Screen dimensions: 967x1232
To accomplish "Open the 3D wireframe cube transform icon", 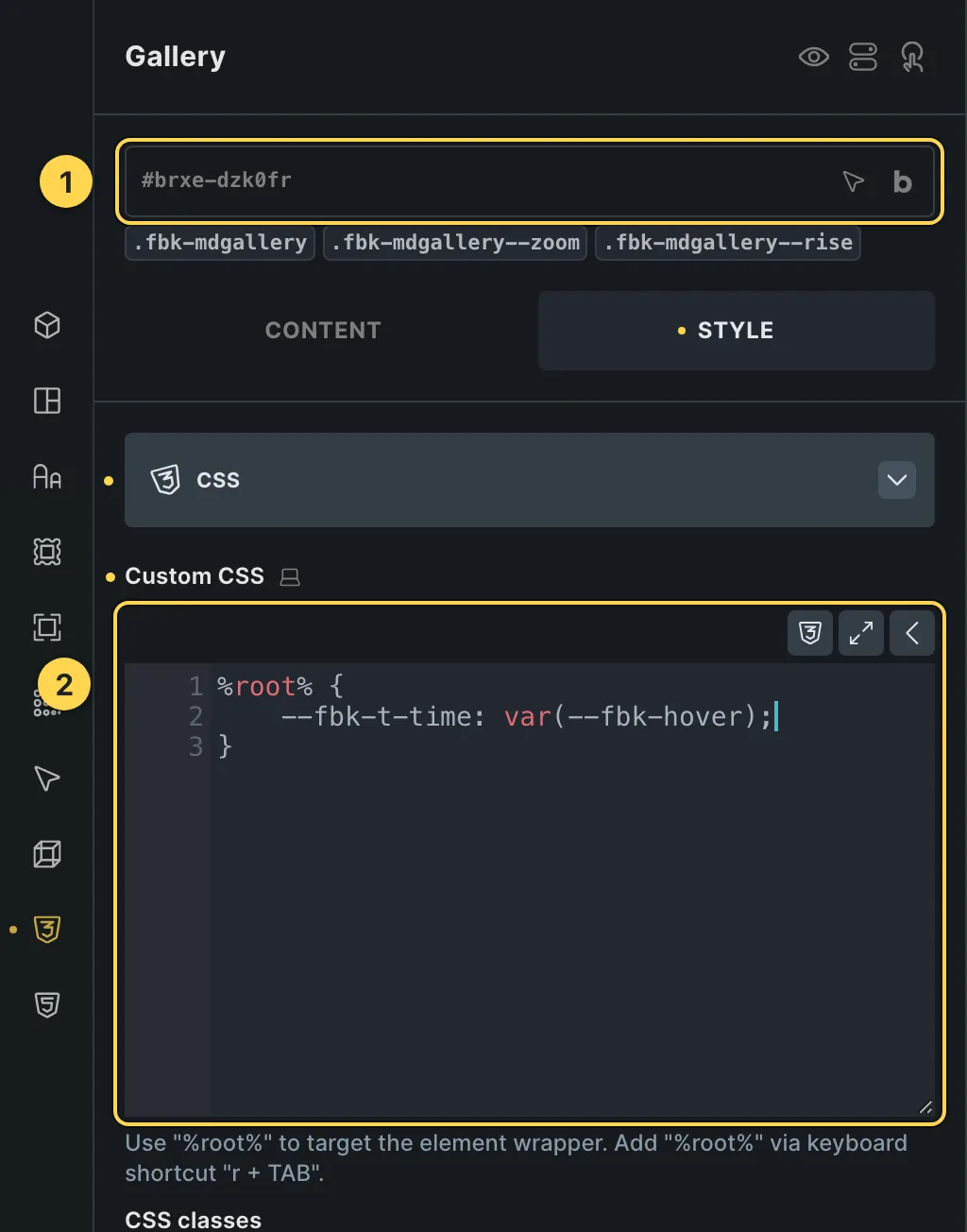I will tap(47, 854).
